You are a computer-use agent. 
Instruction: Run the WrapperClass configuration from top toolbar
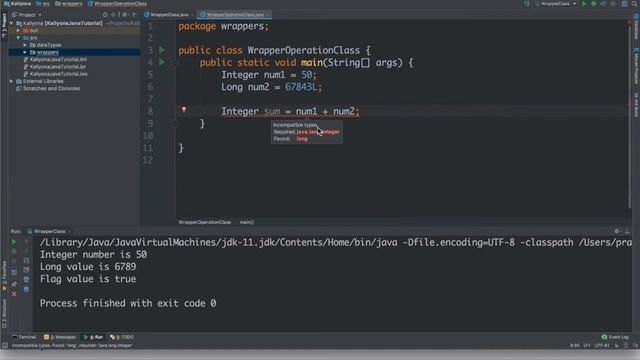point(584,4)
